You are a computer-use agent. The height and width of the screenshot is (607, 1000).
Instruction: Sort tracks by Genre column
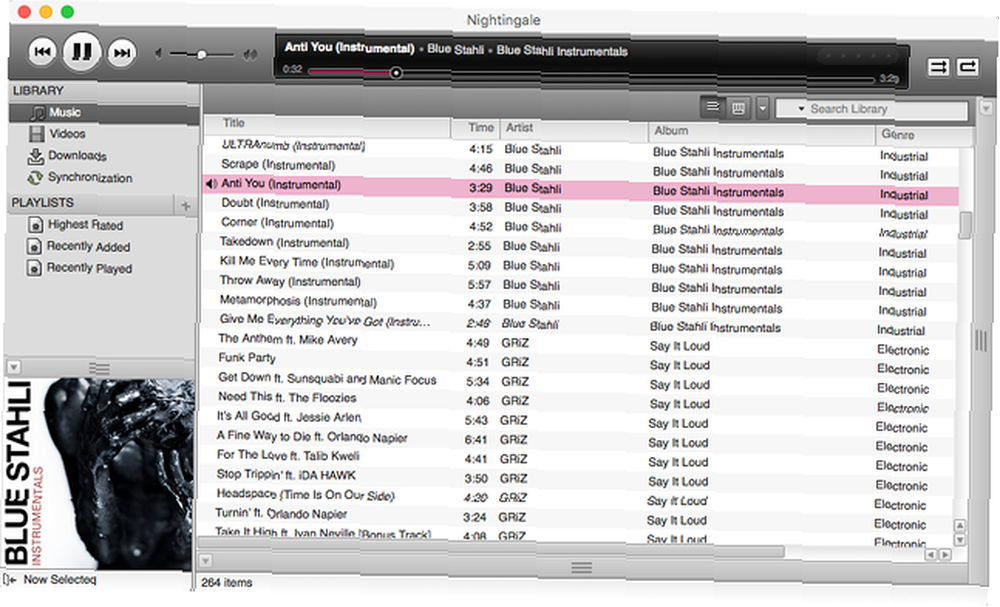click(x=925, y=135)
